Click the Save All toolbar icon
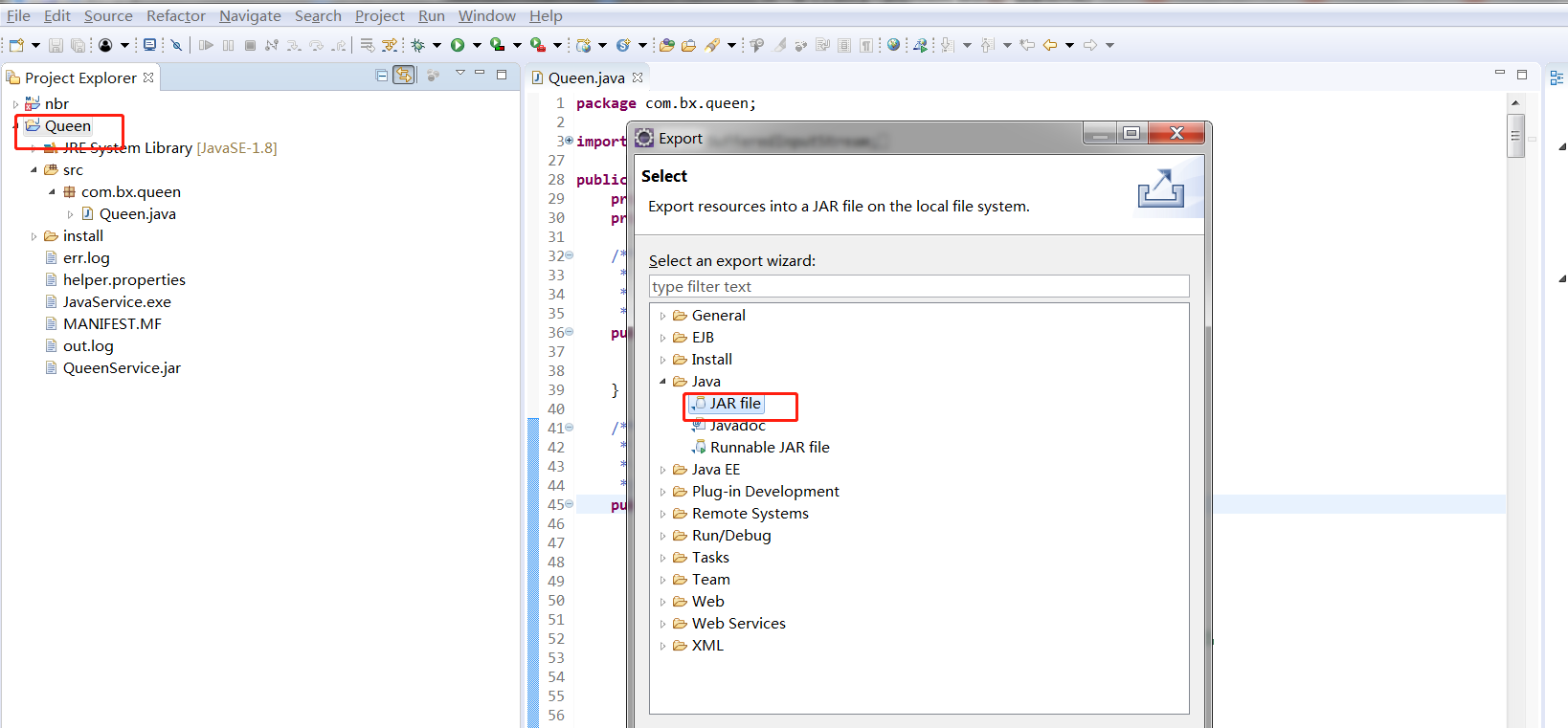This screenshot has height=728, width=1568. tap(78, 45)
